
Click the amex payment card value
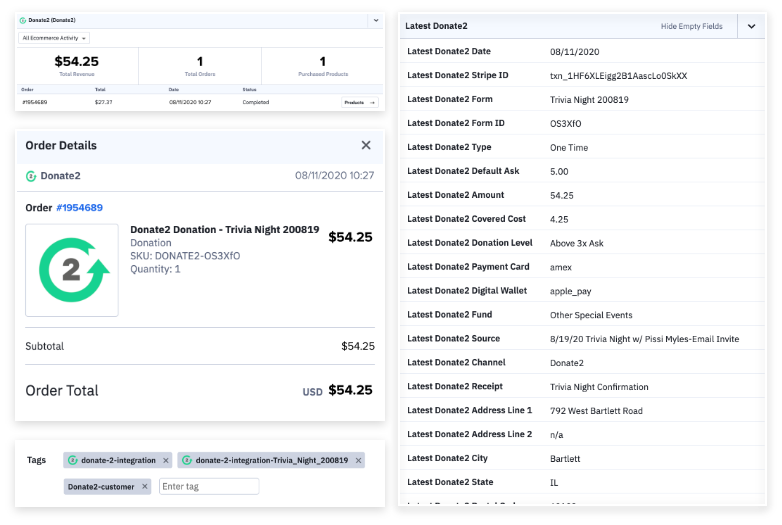click(x=561, y=267)
